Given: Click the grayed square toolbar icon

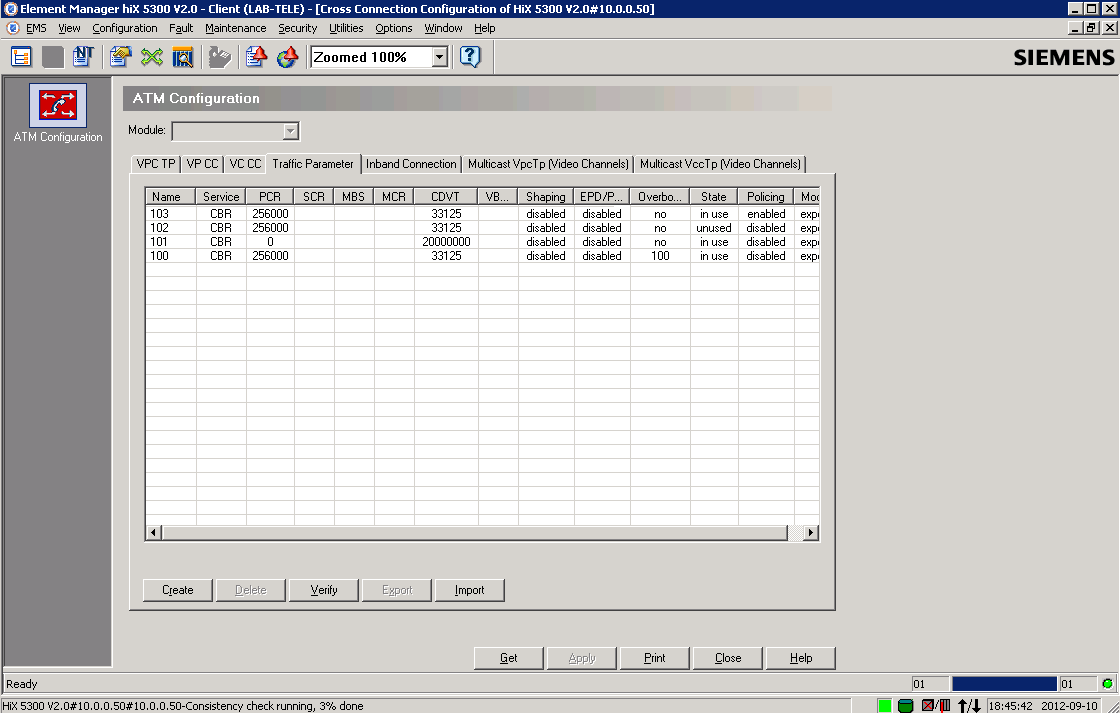Looking at the screenshot, I should 53,57.
